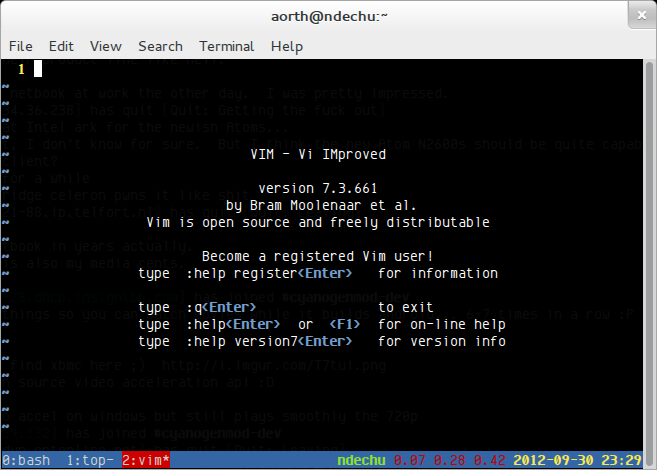Click the window title 'aorth@ndechu:~'
Viewport: 657px width, 470px height.
(329, 16)
